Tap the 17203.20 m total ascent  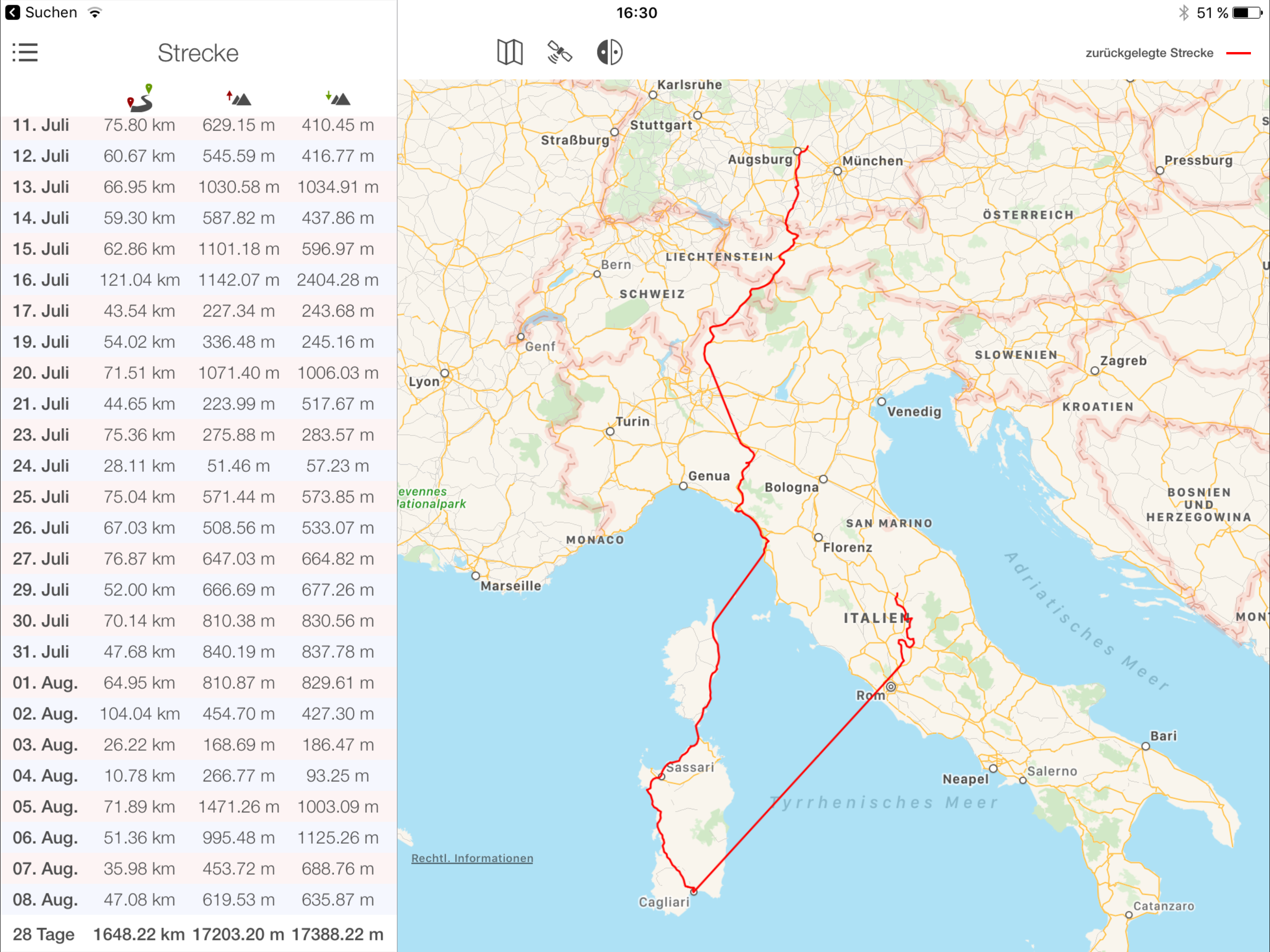pos(238,934)
